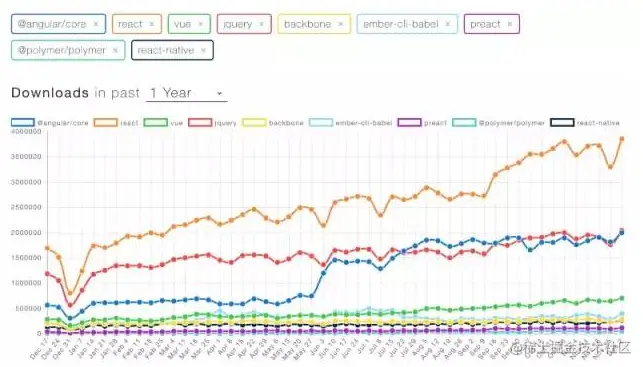
Task: Select the last react data point
Action: coord(622,139)
